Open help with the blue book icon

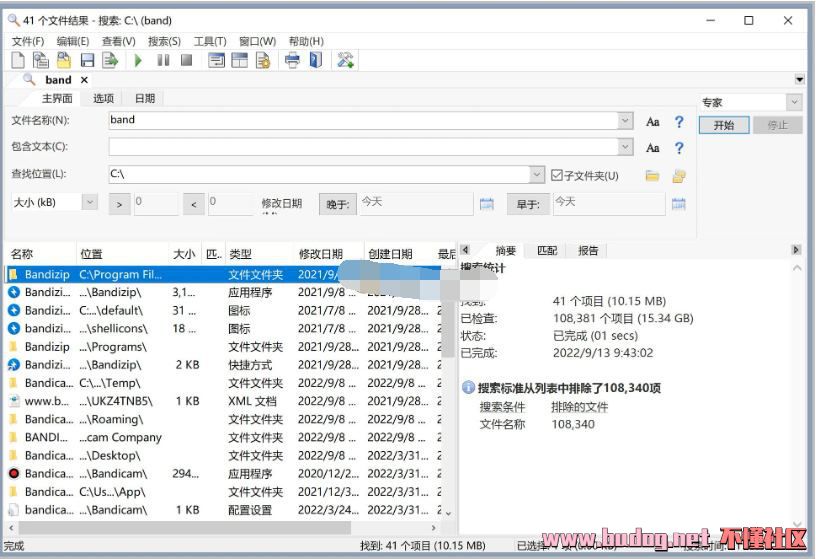(x=316, y=60)
